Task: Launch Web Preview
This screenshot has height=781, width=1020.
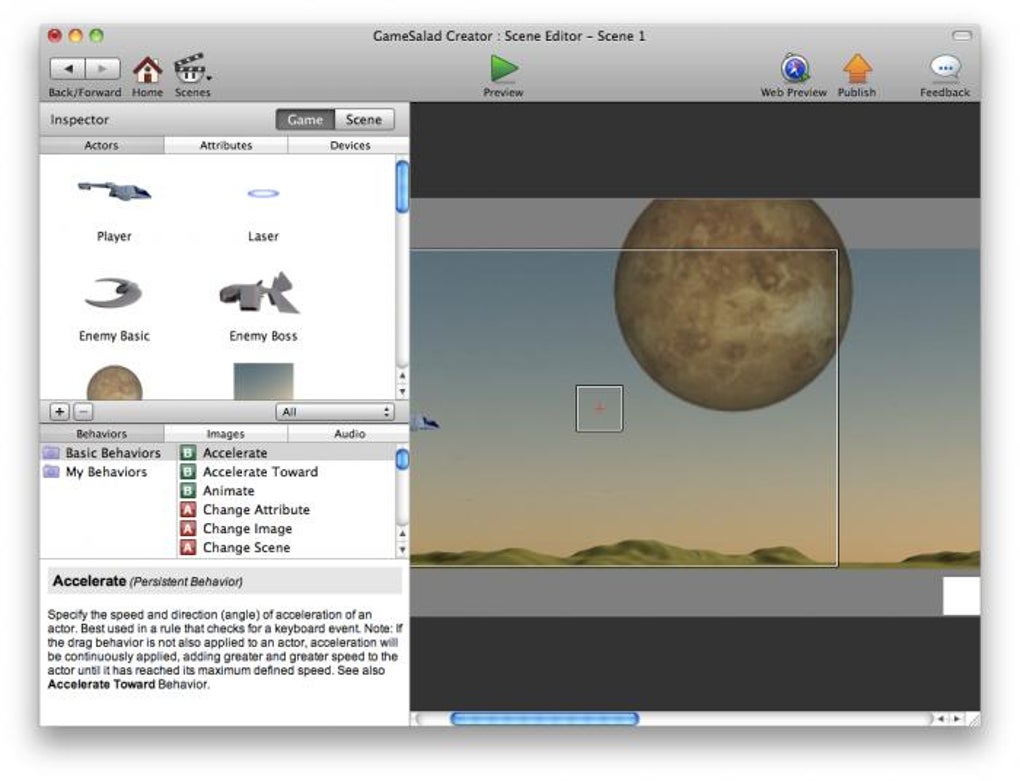Action: (x=795, y=70)
